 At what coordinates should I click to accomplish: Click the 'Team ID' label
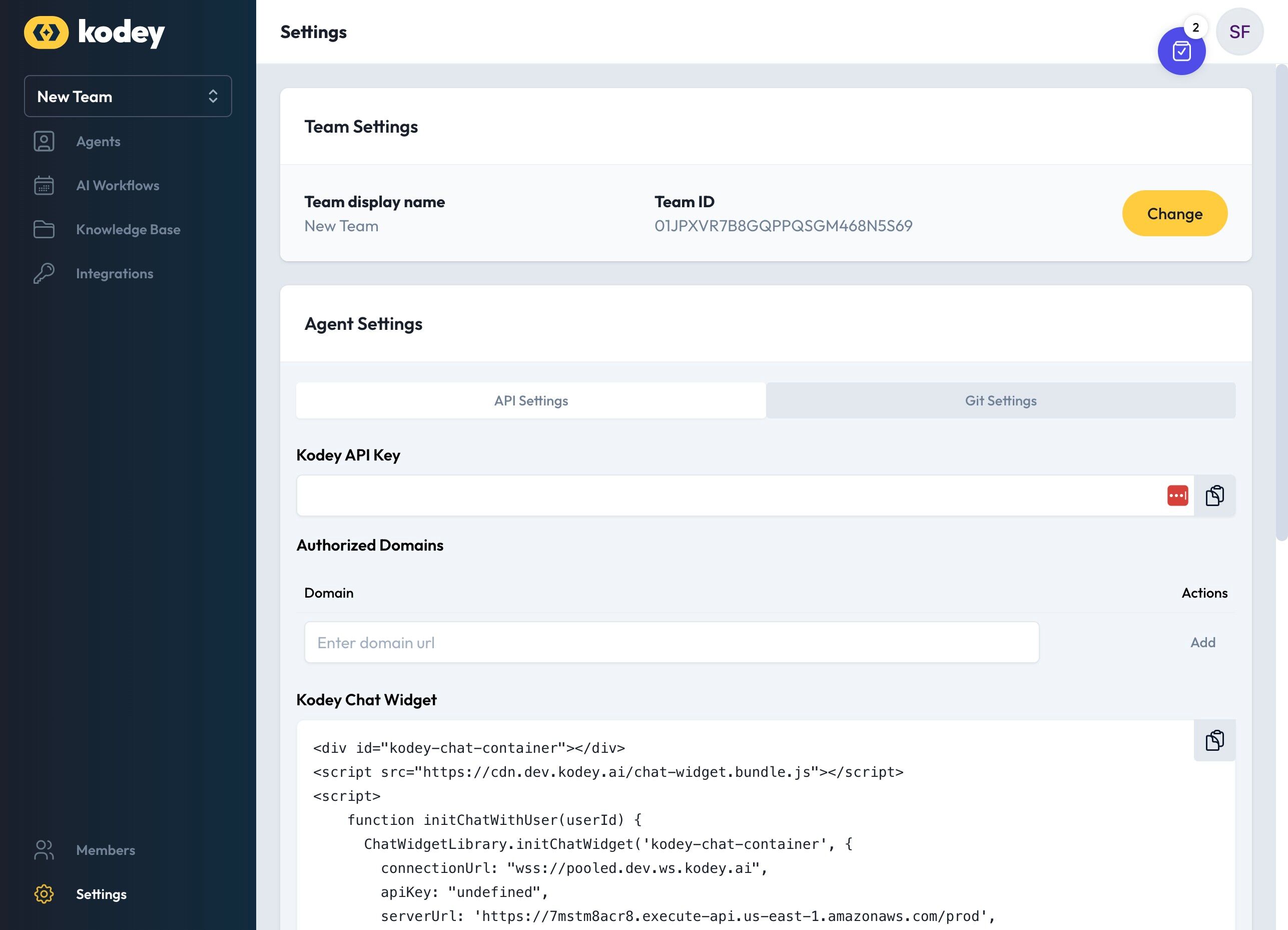point(685,202)
